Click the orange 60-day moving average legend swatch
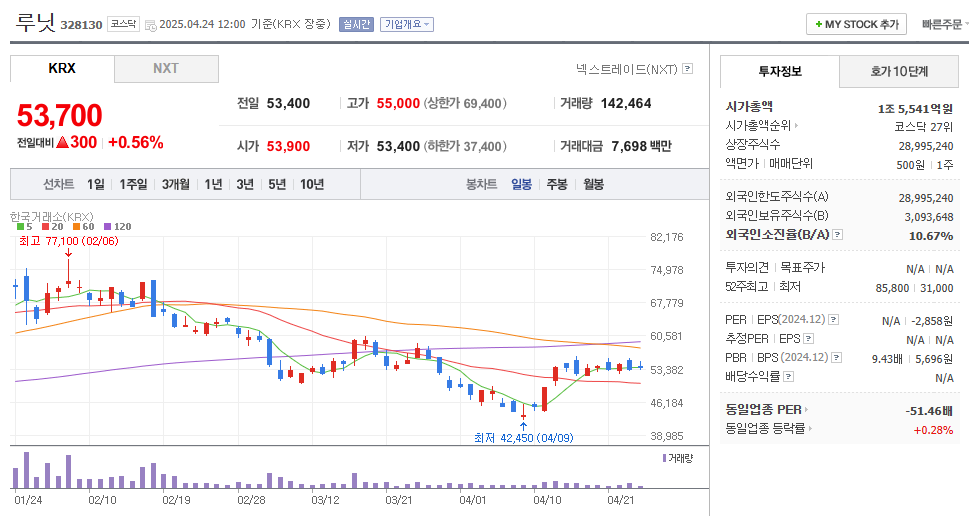 pos(76,227)
